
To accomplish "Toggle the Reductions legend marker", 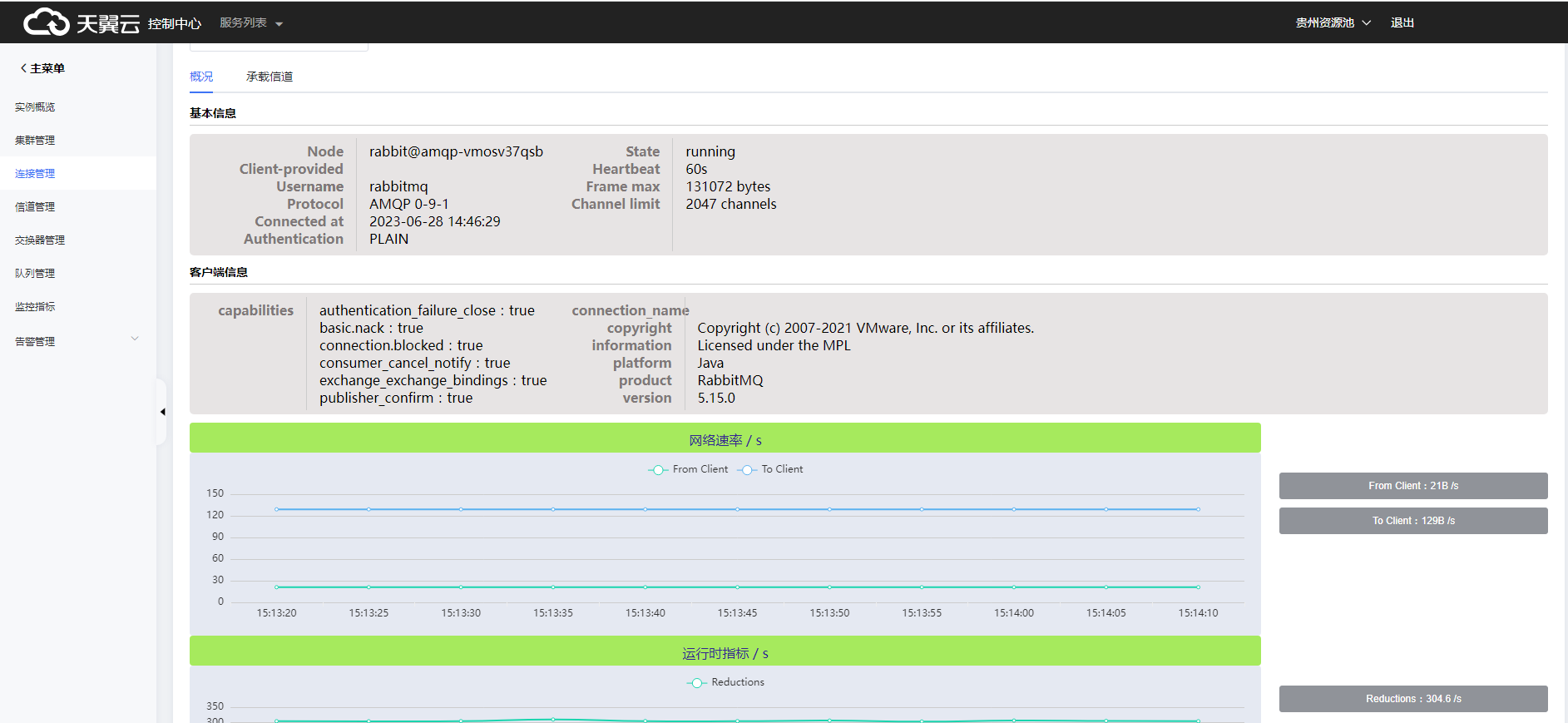I will (696, 683).
